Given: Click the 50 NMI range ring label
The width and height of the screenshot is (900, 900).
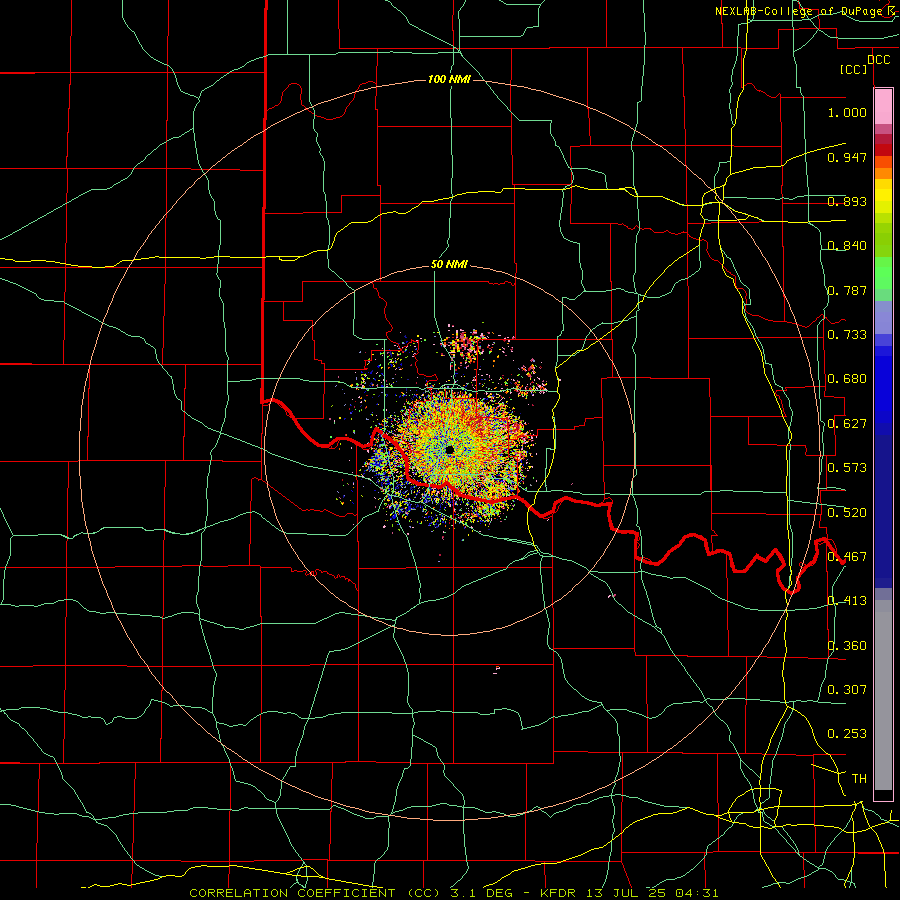Looking at the screenshot, I should point(449,265).
